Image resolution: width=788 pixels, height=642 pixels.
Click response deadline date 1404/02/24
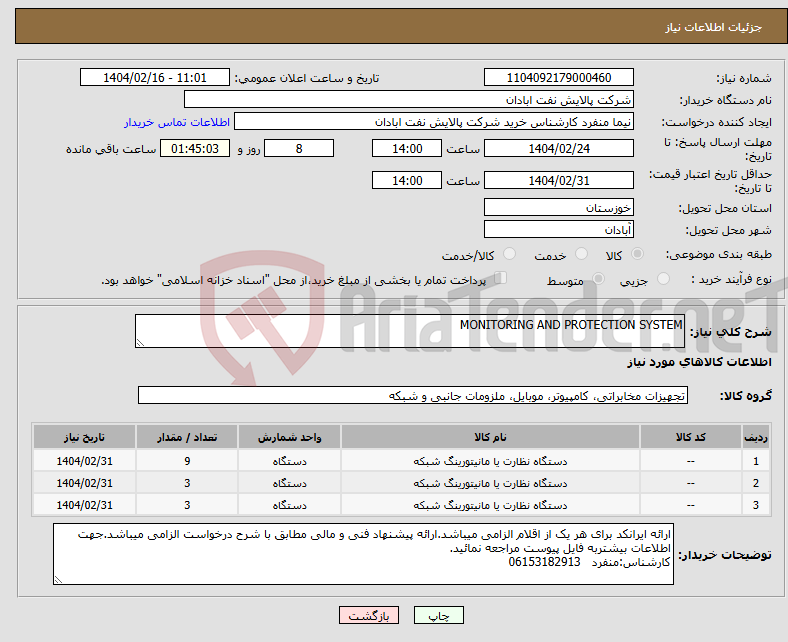[559, 148]
